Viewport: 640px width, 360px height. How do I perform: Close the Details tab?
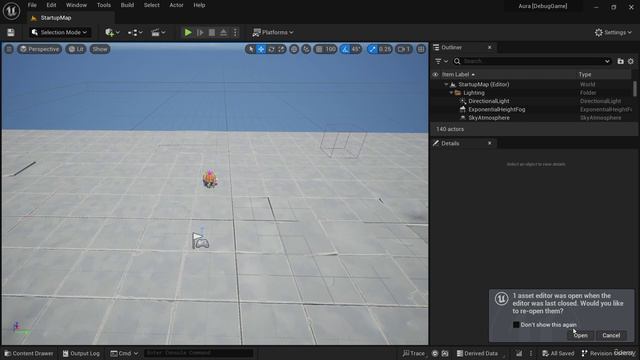pyautogui.click(x=489, y=143)
